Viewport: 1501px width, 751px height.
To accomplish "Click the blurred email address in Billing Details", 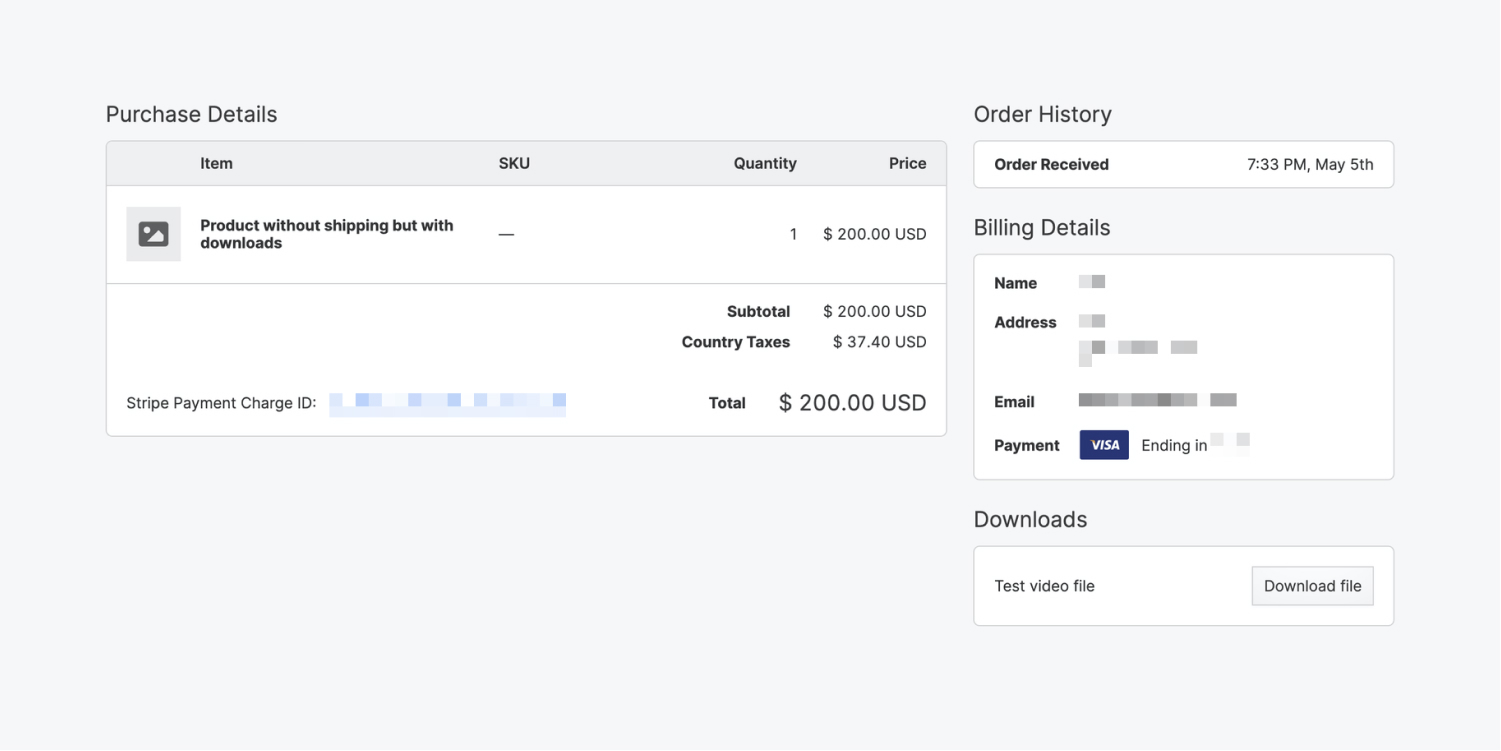I will (x=1157, y=400).
